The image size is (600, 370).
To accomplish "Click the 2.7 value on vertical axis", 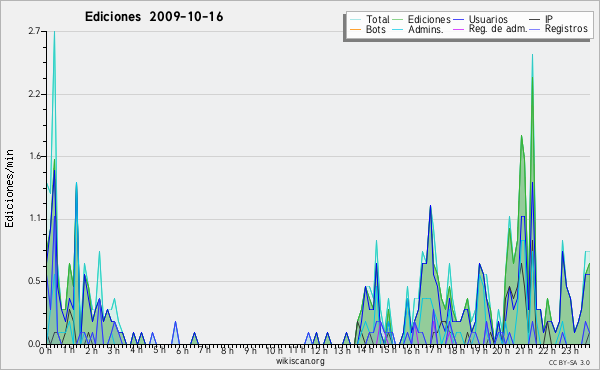I will pyautogui.click(x=34, y=31).
